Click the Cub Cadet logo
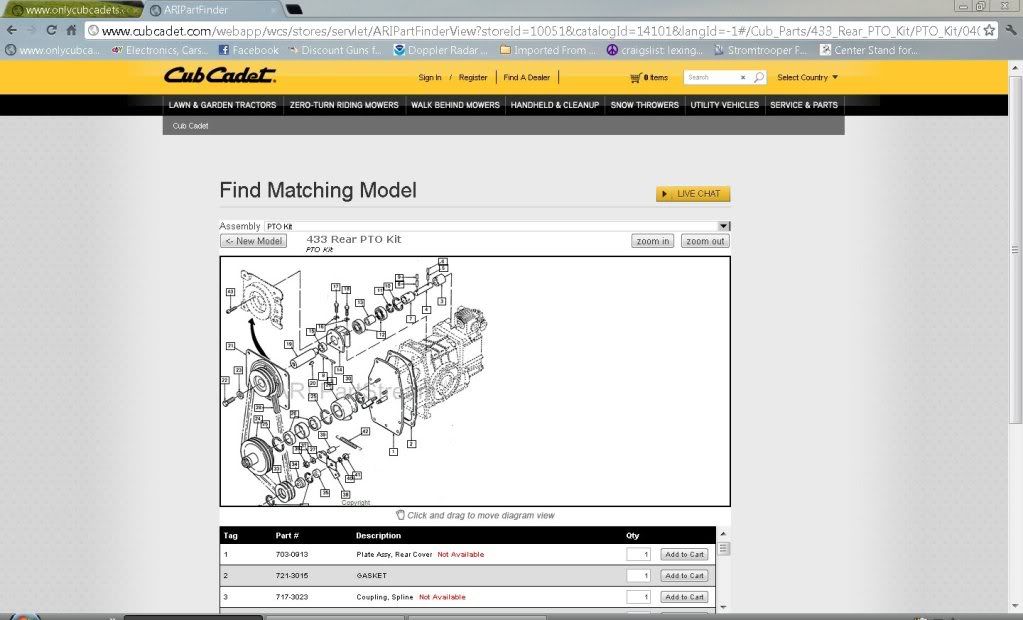Viewport: 1023px width, 620px height. (220, 75)
